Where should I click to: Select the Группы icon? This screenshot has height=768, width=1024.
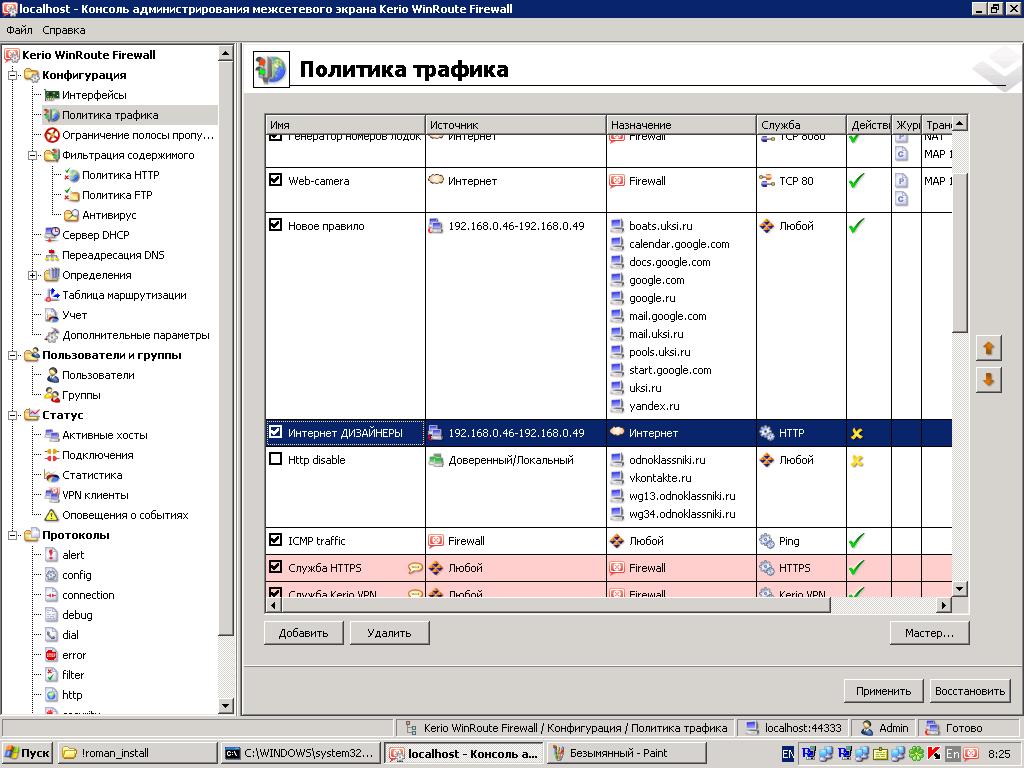point(52,395)
